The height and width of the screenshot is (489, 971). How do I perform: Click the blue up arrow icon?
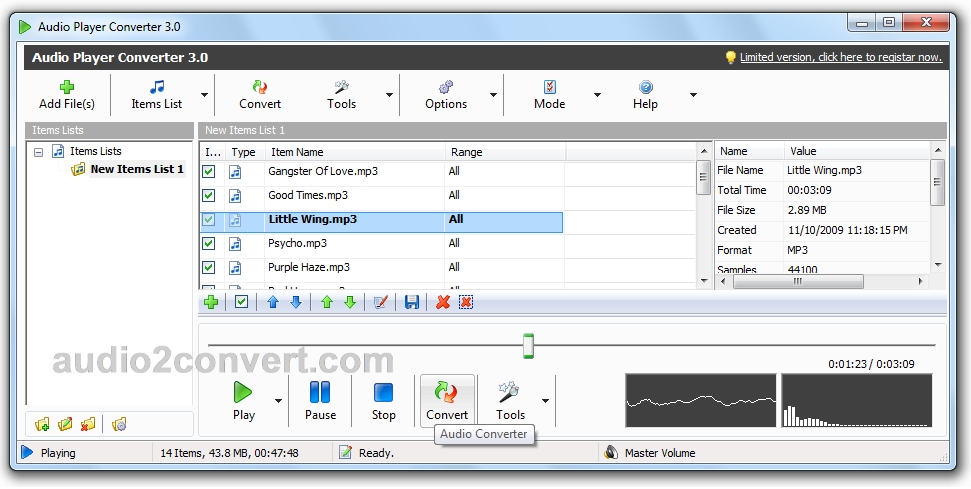coord(273,302)
